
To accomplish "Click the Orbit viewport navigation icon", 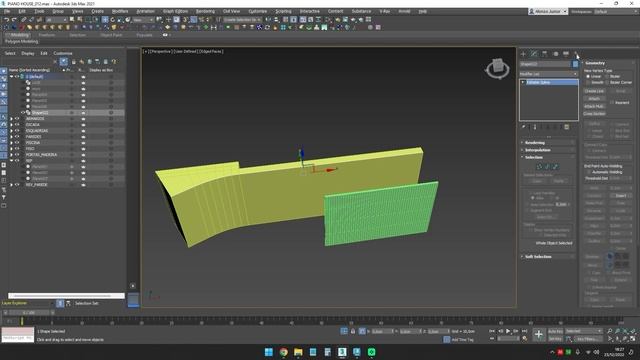I will tap(625, 339).
